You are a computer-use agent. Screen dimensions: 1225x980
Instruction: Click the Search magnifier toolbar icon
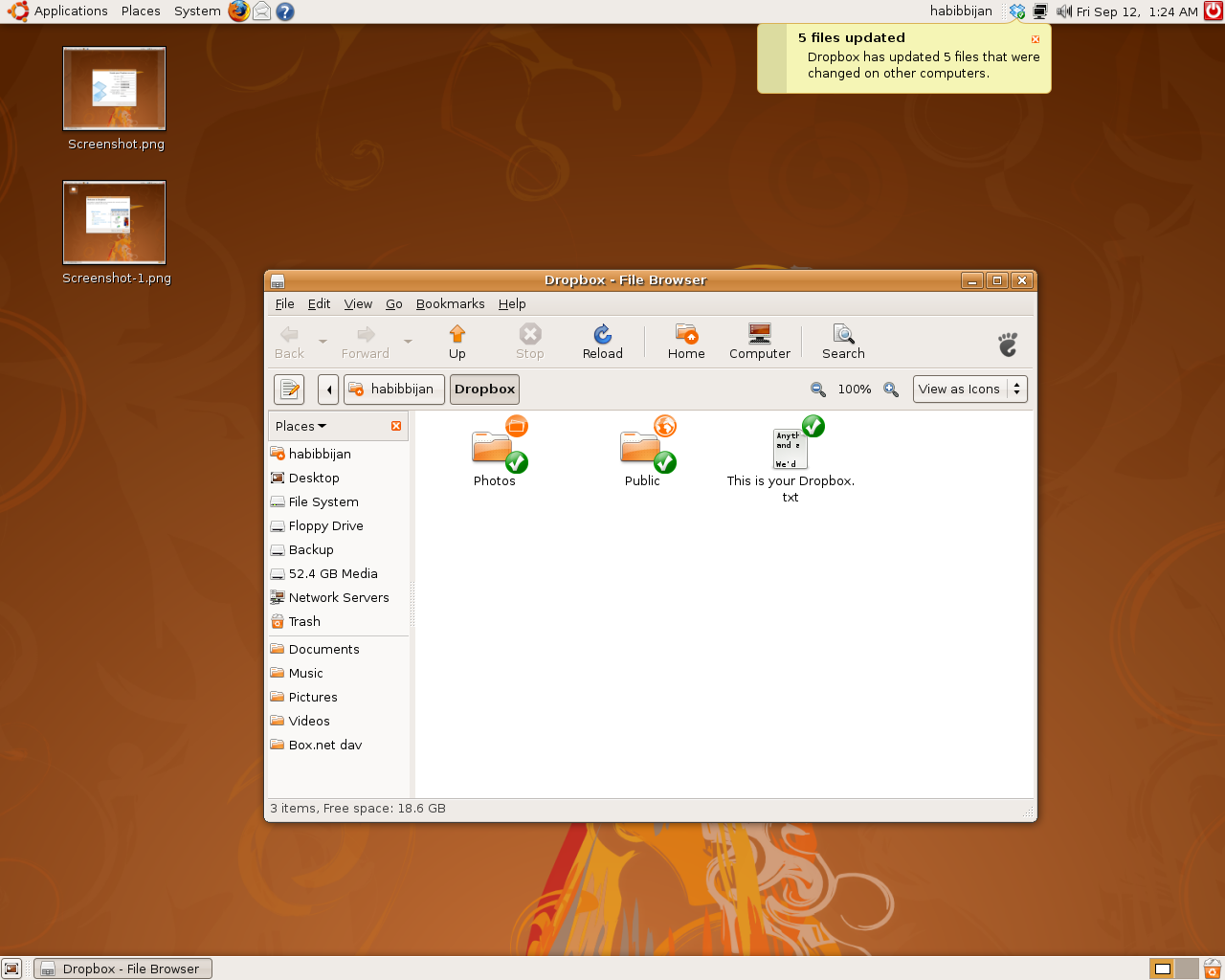coord(843,334)
